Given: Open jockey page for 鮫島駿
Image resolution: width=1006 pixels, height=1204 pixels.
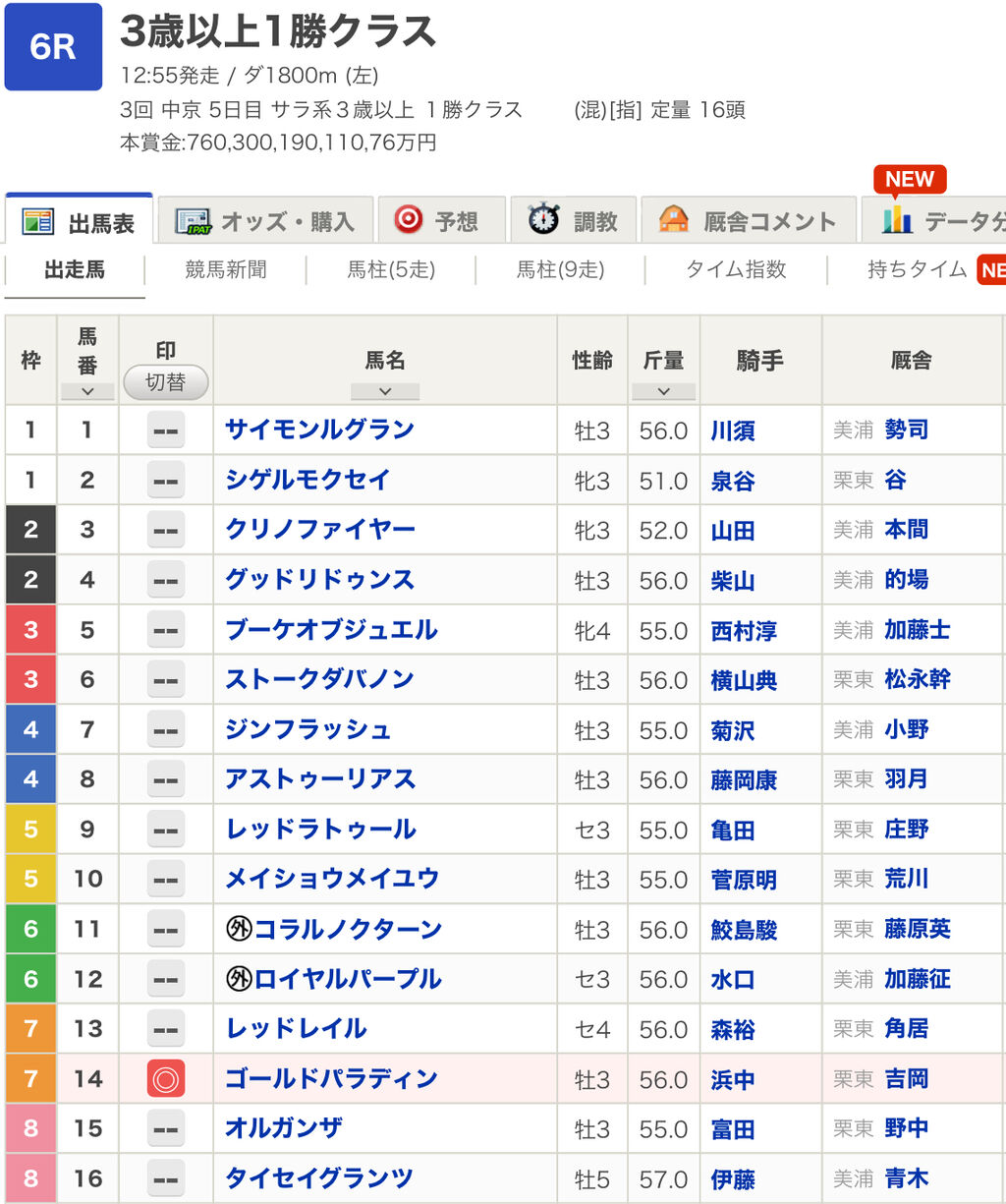Looking at the screenshot, I should point(744,930).
